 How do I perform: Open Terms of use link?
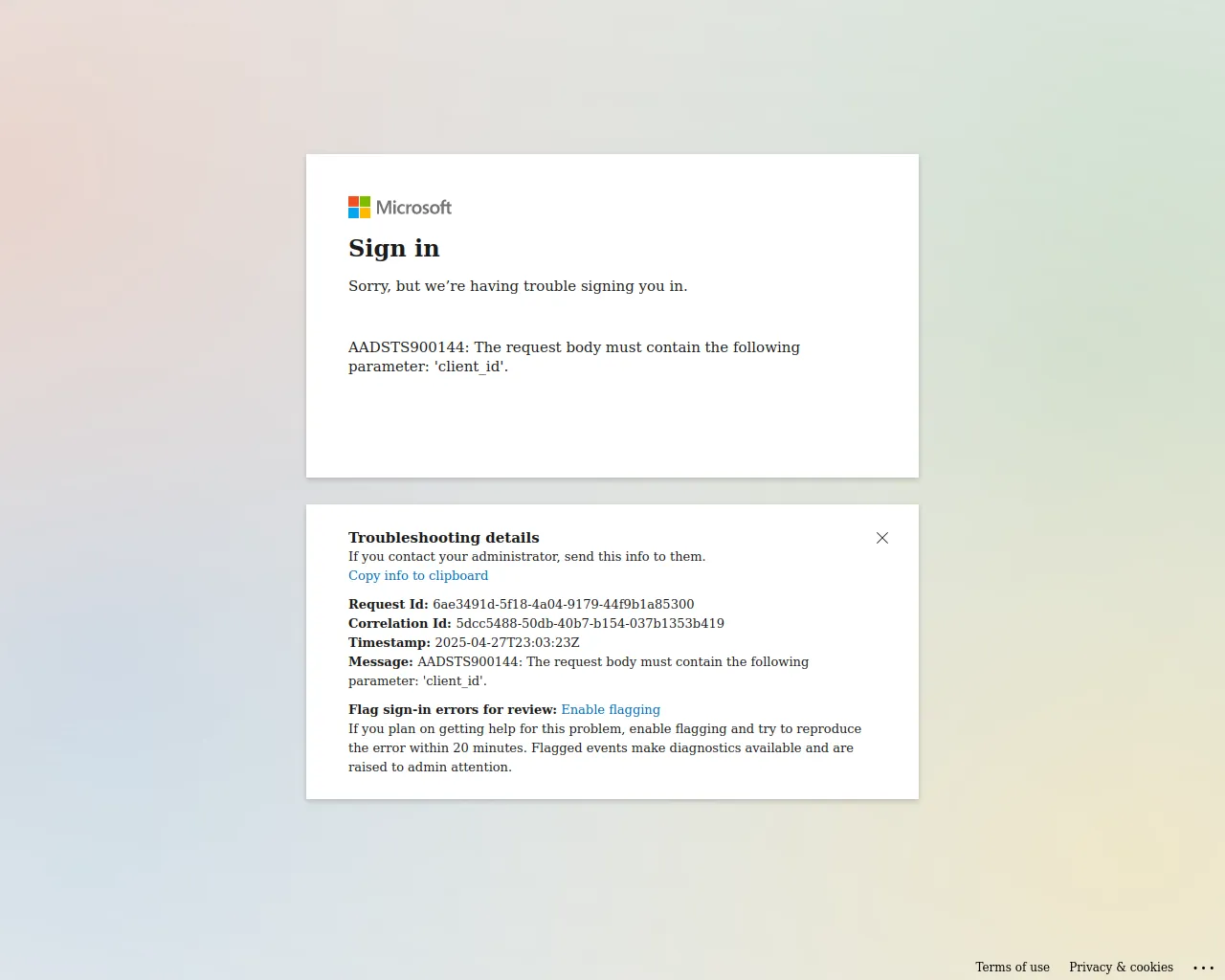click(1013, 967)
